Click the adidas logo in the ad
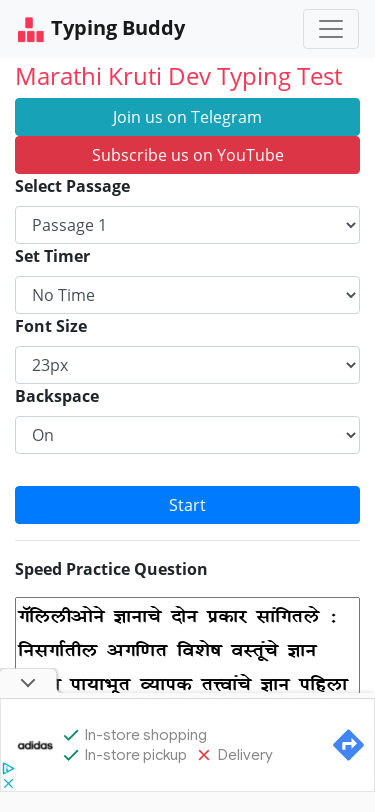The width and height of the screenshot is (375, 812). (x=35, y=745)
